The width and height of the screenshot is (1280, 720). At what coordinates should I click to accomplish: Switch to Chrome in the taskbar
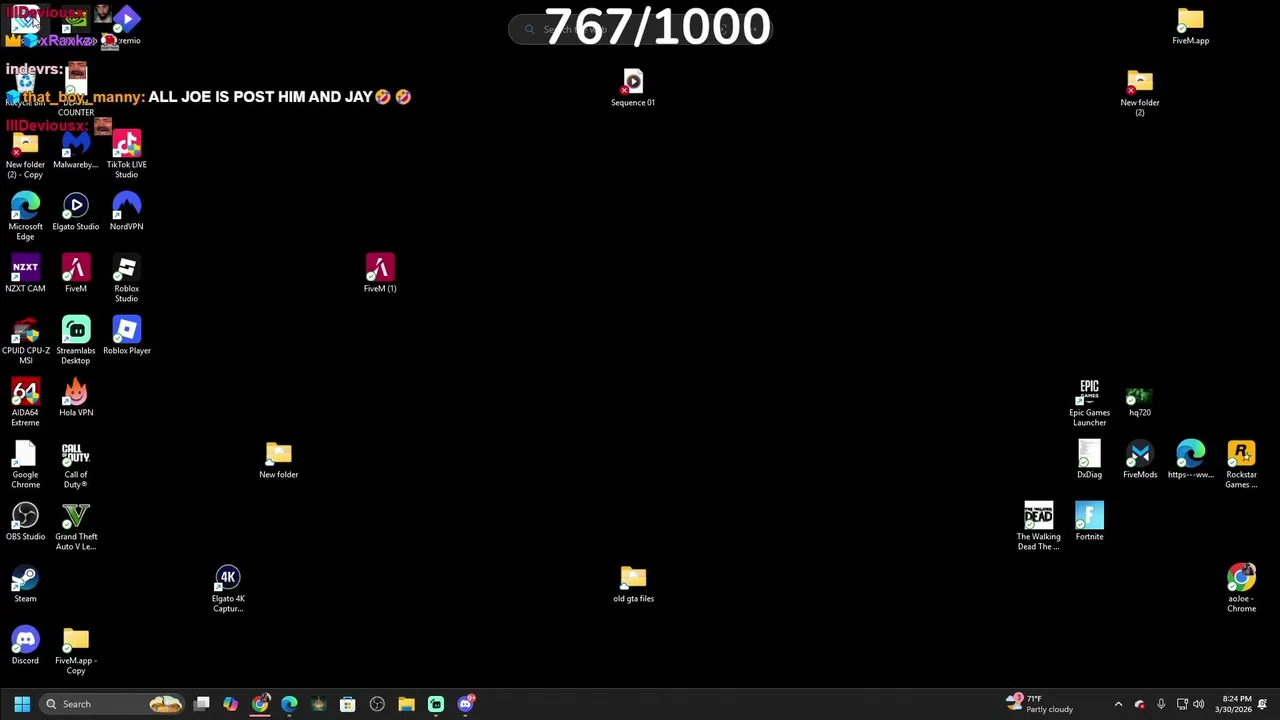pos(260,704)
